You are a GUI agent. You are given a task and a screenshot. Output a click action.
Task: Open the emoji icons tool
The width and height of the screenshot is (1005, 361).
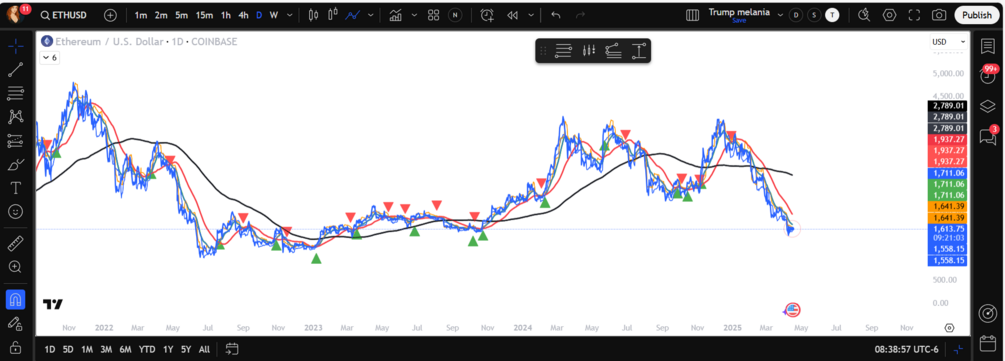click(x=15, y=211)
